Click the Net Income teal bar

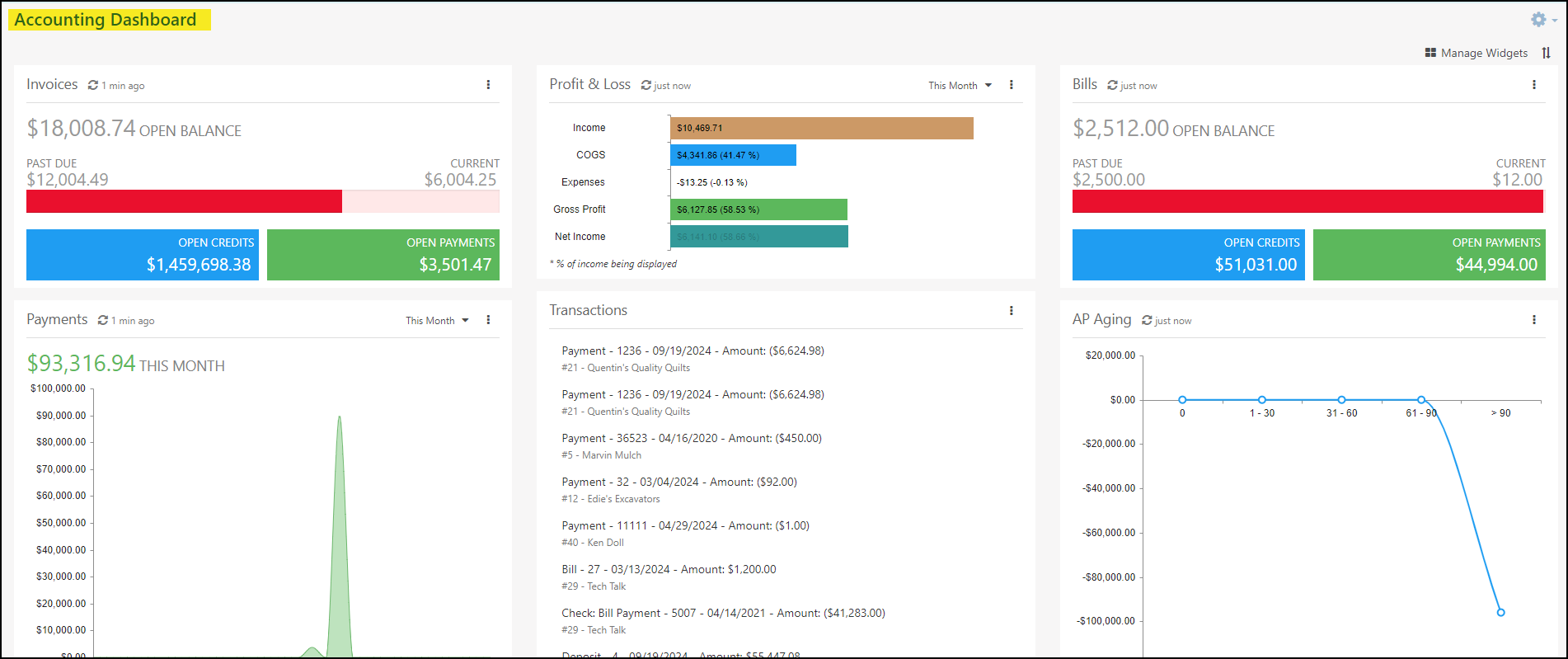[x=759, y=237]
